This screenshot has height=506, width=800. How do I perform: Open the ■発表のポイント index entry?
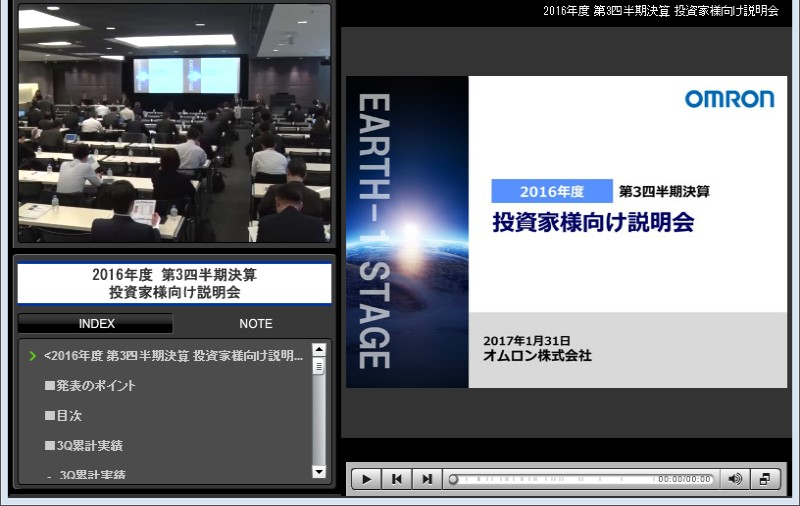click(x=90, y=385)
